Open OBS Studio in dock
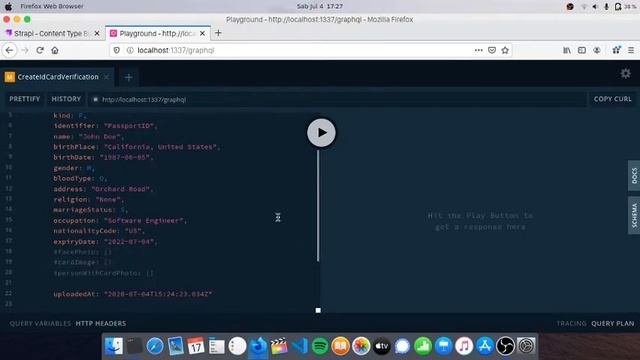The width and height of the screenshot is (640, 360). (x=505, y=346)
